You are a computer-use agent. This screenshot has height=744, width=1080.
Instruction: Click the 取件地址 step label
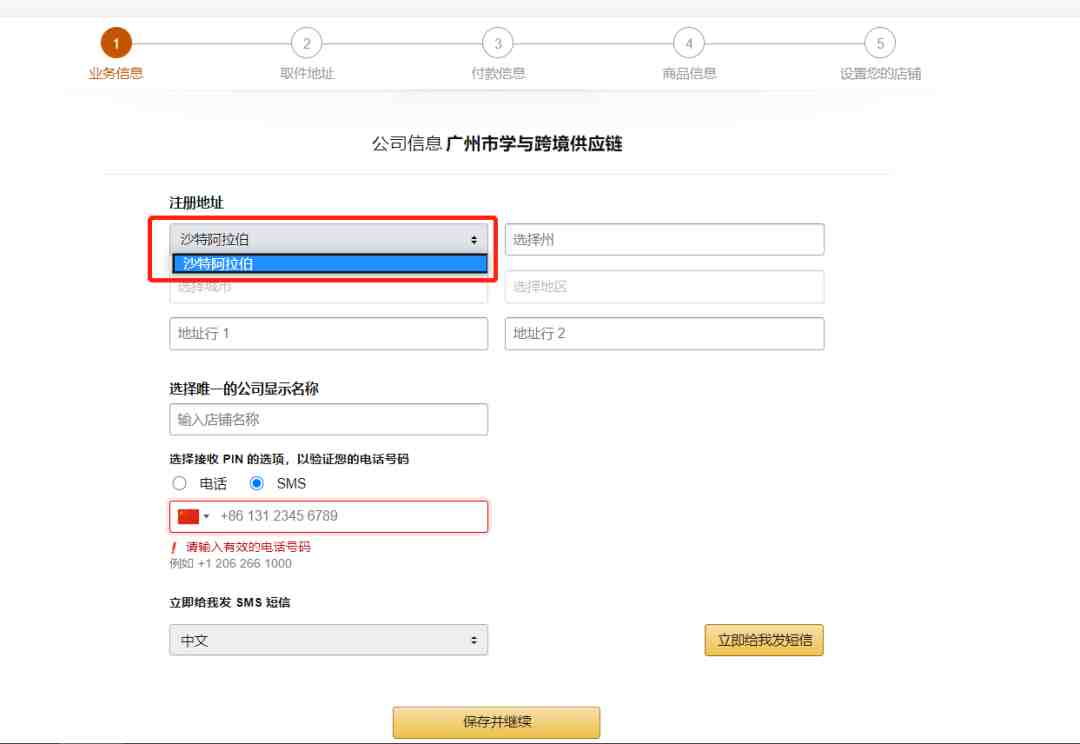307,73
